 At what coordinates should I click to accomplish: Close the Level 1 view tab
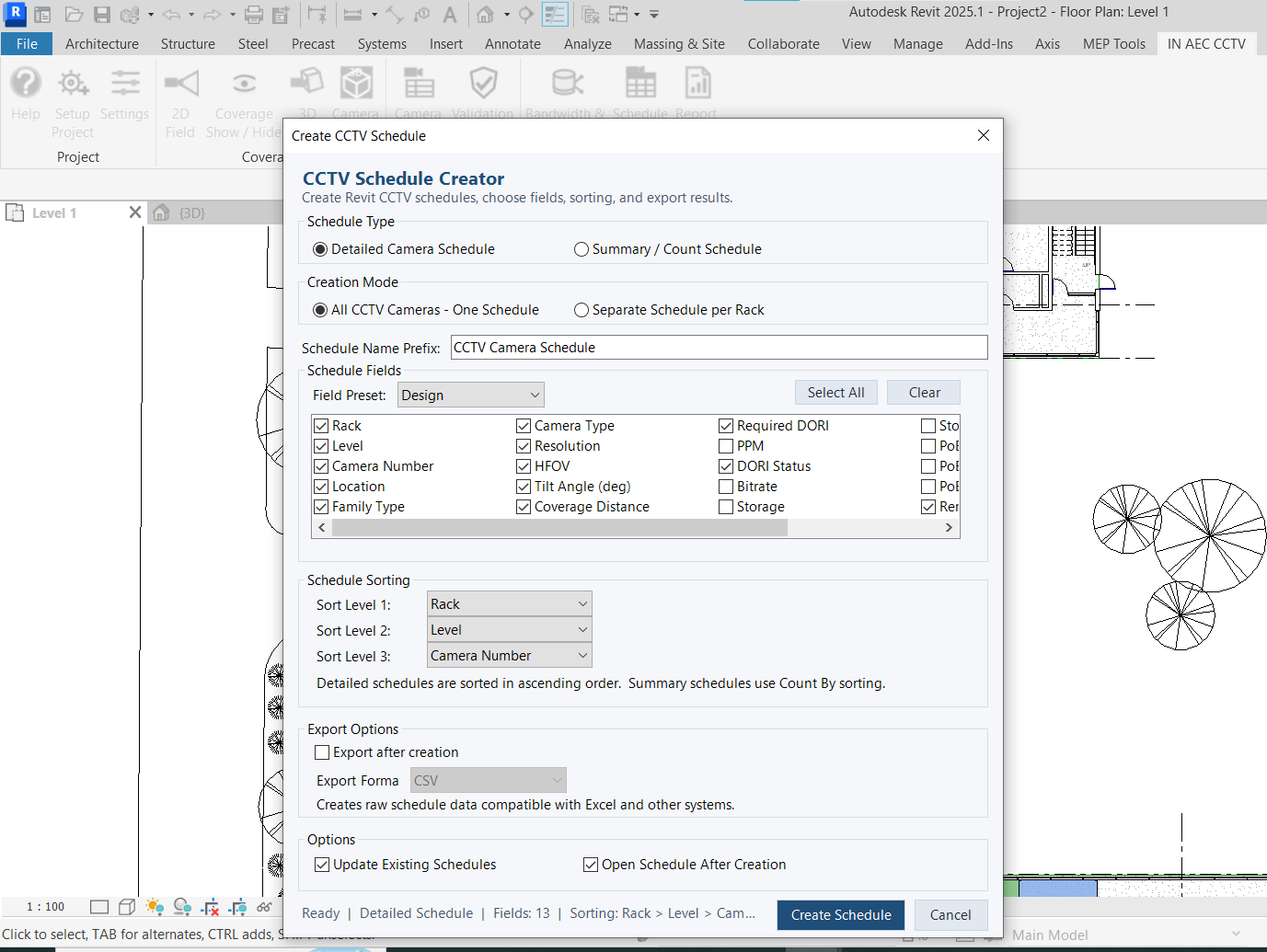point(135,212)
